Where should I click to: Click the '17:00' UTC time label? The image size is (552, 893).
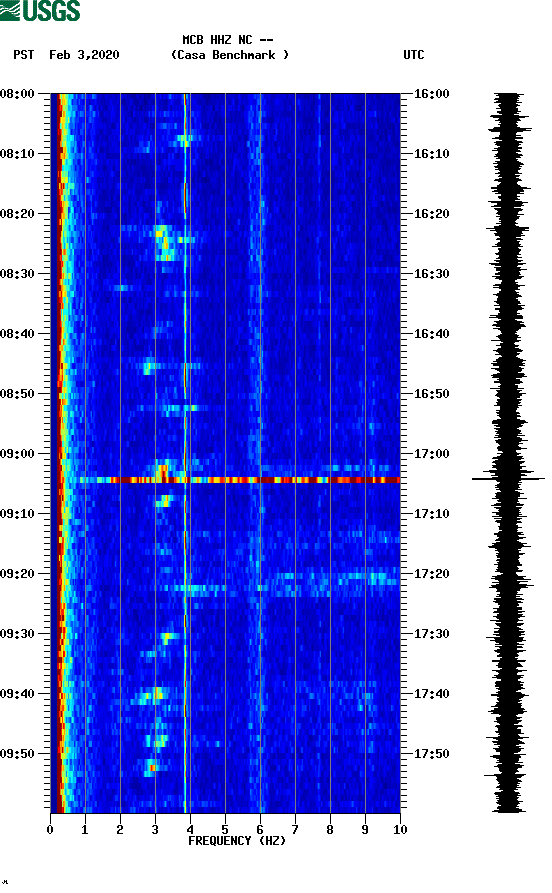coord(431,454)
